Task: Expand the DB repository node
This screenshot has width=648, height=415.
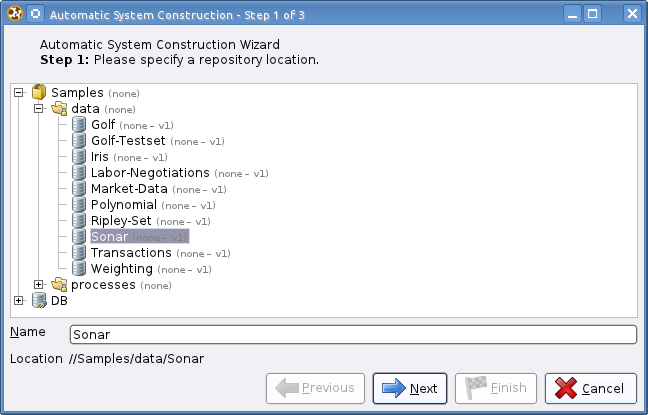Action: click(x=19, y=301)
